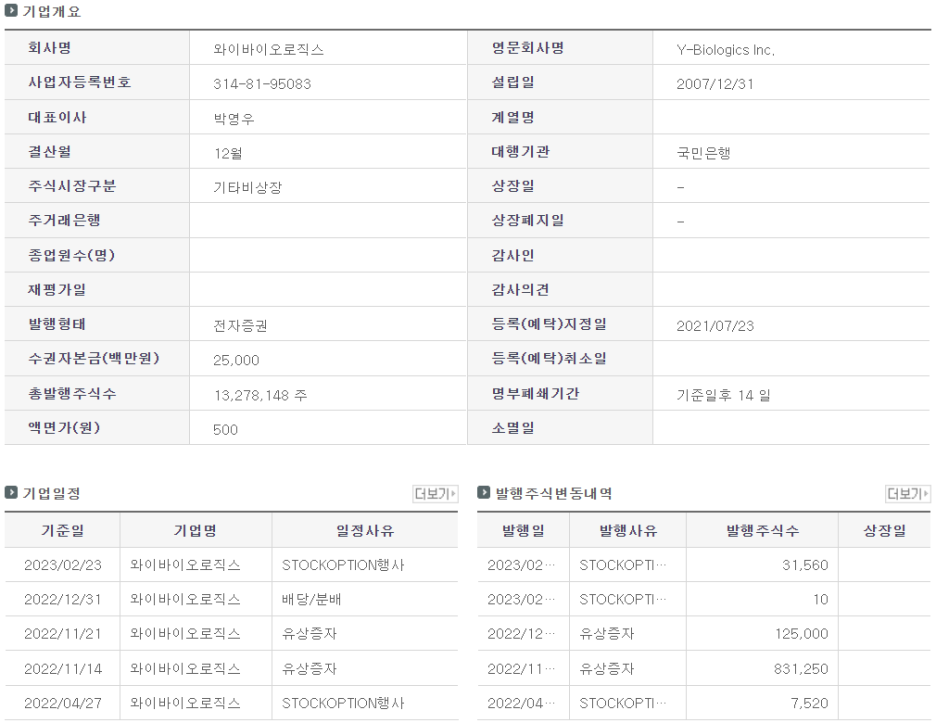The width and height of the screenshot is (936, 723).
Task: Click the 발행주식변동내역 section arrow icon
Action: click(484, 493)
